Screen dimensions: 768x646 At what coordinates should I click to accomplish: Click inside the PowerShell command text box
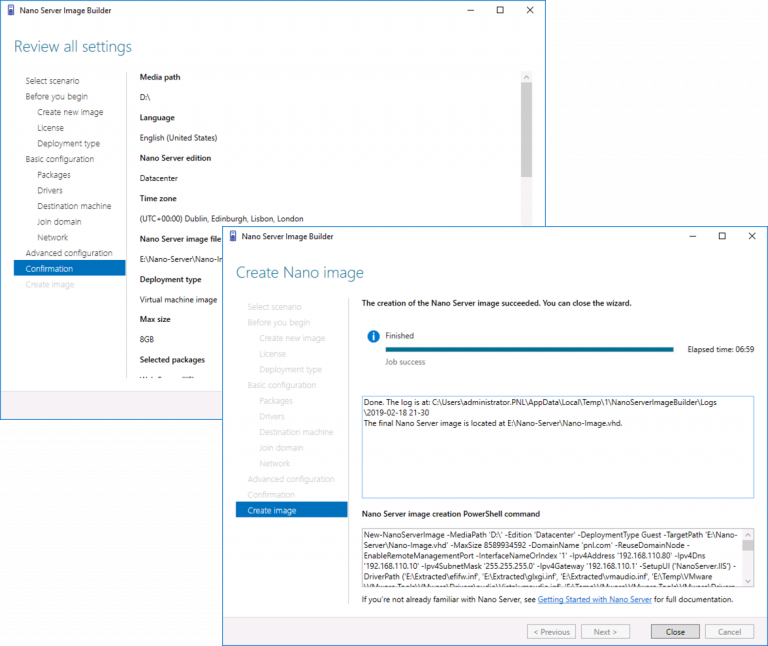[x=552, y=557]
